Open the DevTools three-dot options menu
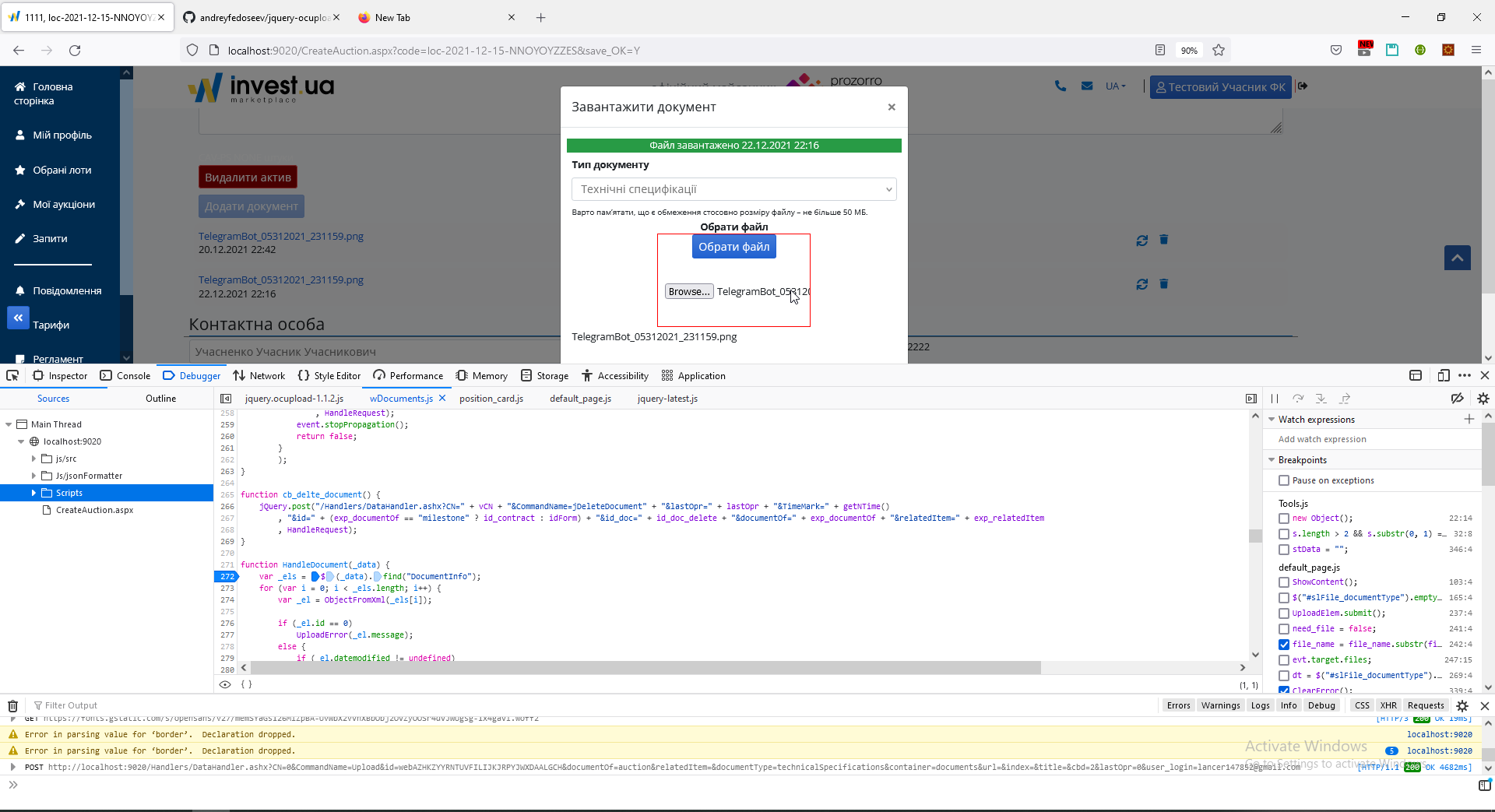 (1465, 375)
